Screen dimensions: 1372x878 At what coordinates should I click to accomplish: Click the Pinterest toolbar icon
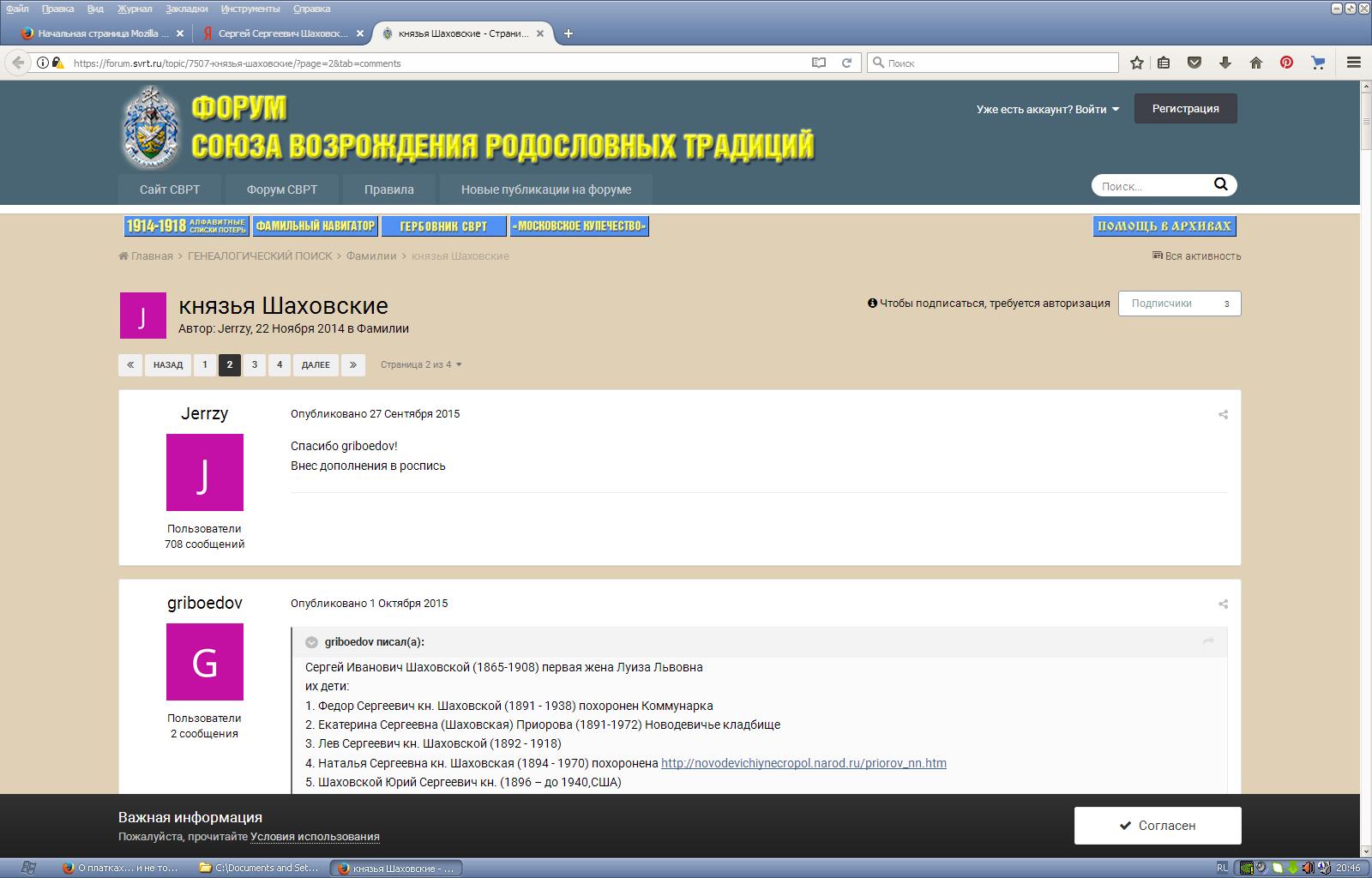pos(1286,63)
